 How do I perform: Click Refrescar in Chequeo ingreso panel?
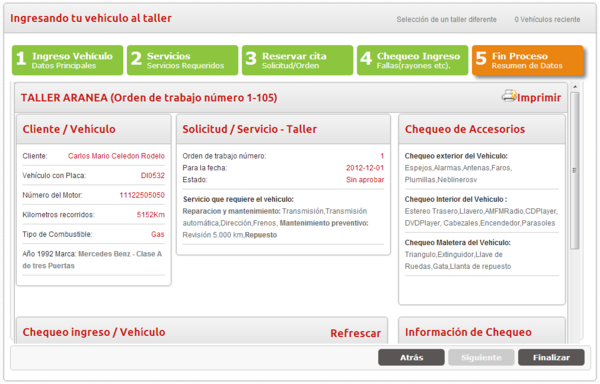[355, 334]
